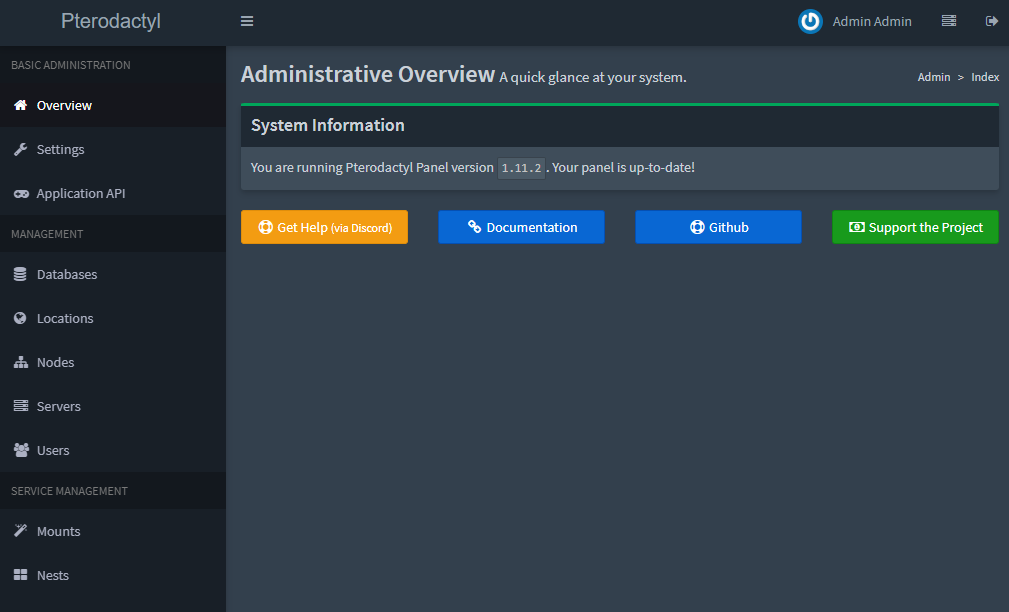Image resolution: width=1009 pixels, height=612 pixels.
Task: Click the Nodes sitemap icon
Action: (21, 362)
